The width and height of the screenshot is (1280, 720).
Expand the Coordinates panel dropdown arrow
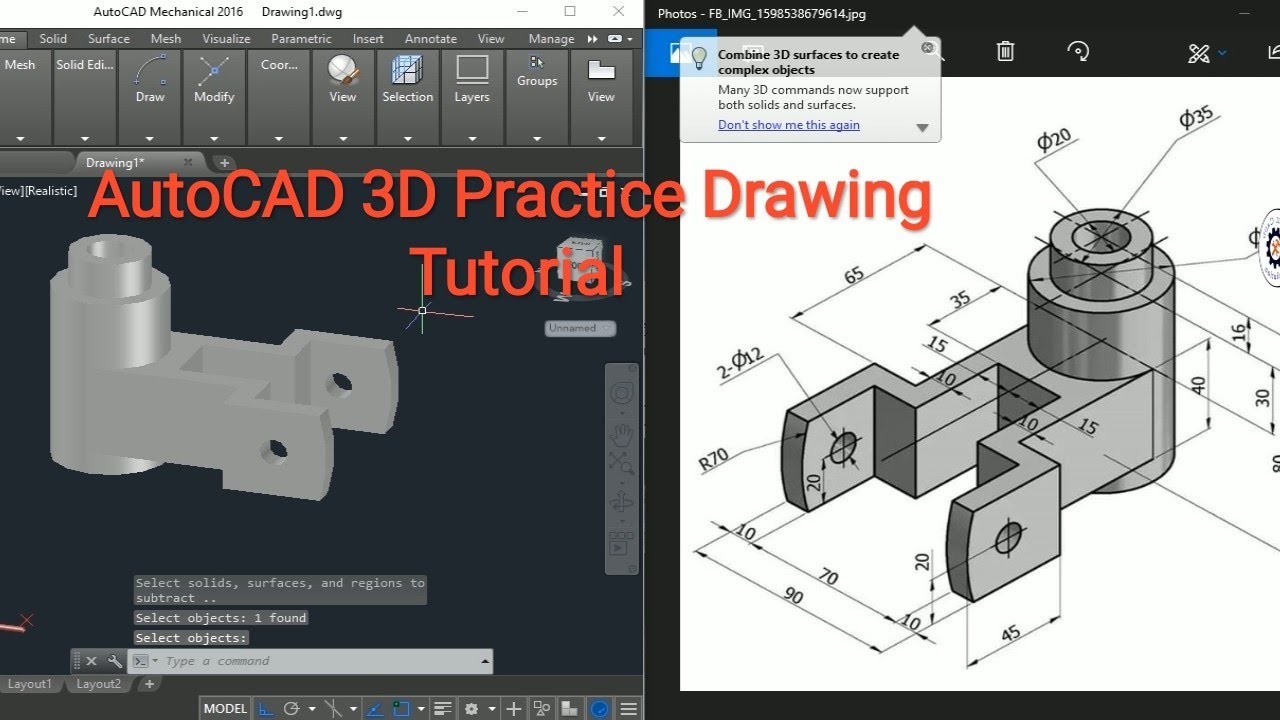click(x=279, y=139)
